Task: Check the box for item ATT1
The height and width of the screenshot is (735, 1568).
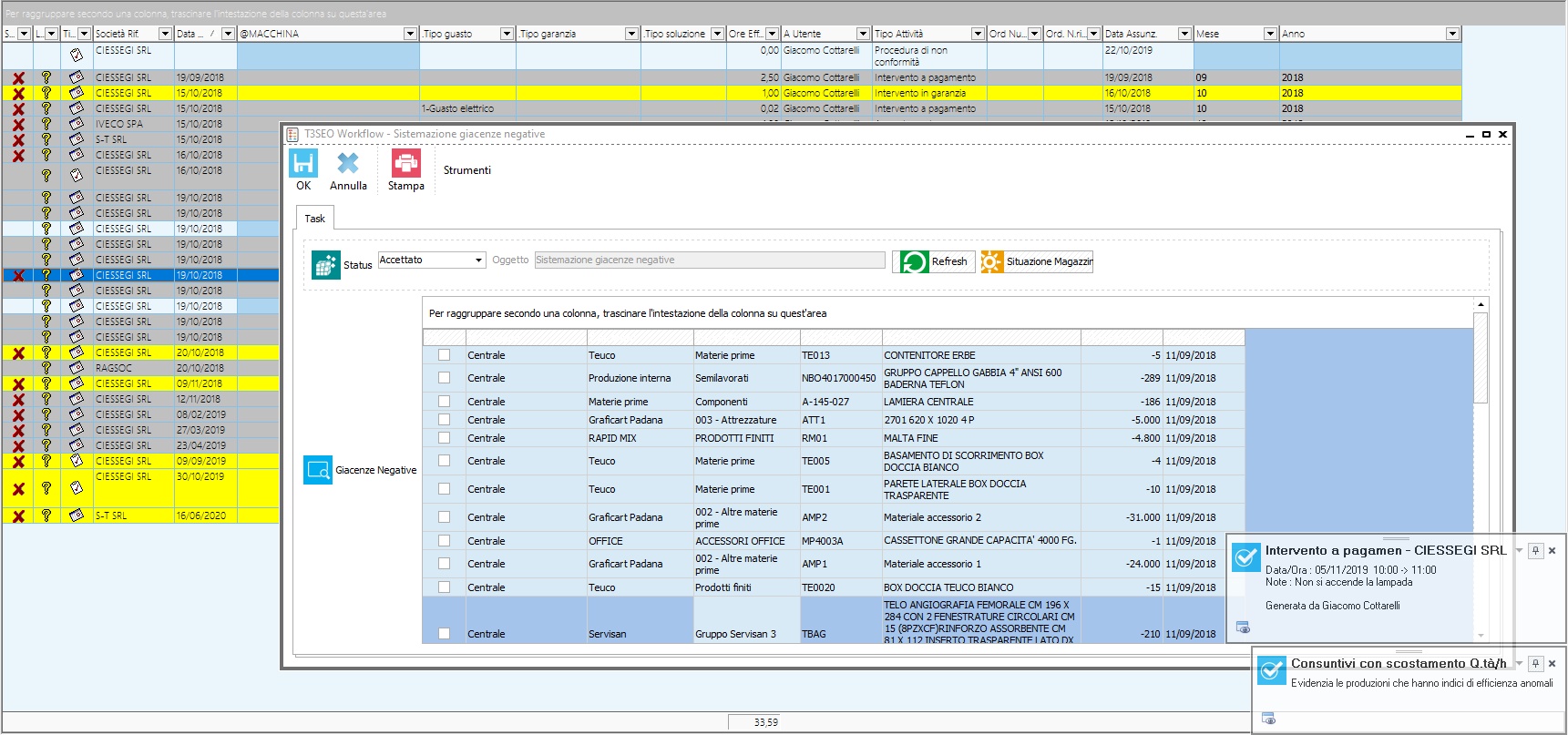Action: pyautogui.click(x=444, y=420)
